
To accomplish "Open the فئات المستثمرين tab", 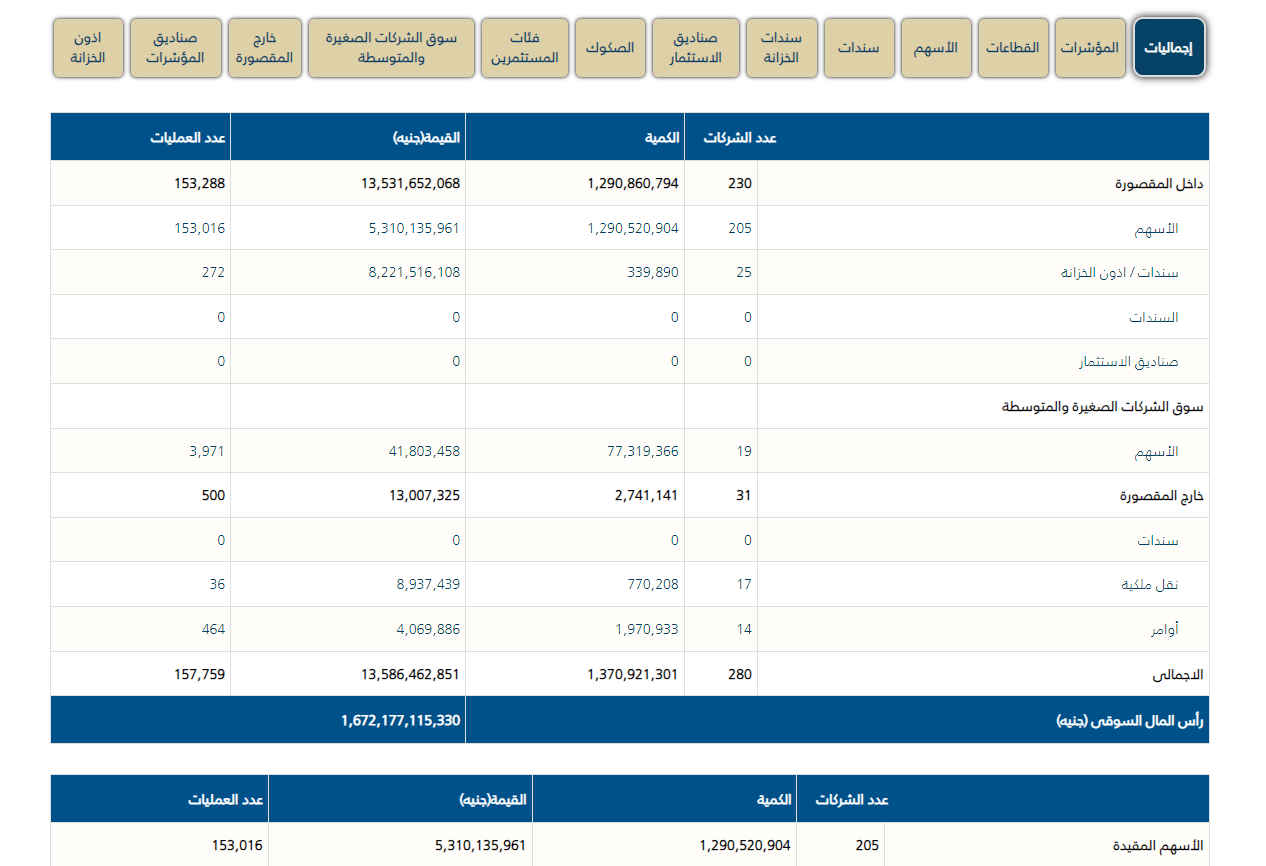I will point(525,47).
